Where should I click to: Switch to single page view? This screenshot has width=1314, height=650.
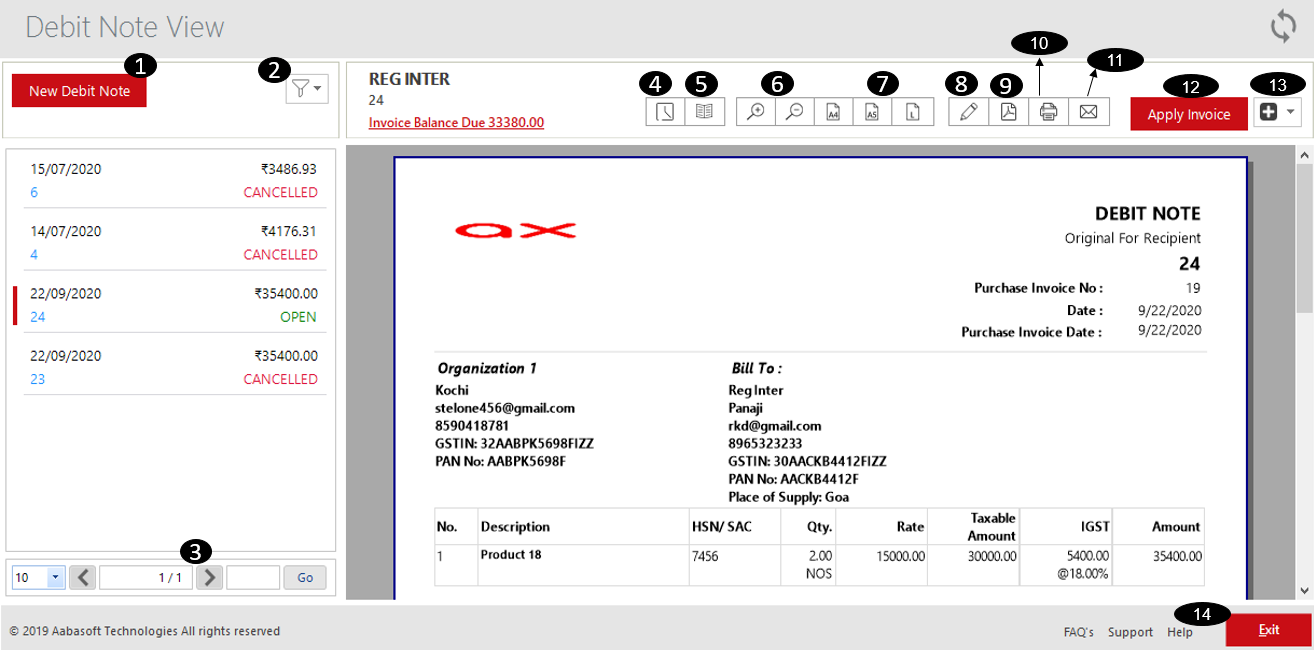coord(664,111)
